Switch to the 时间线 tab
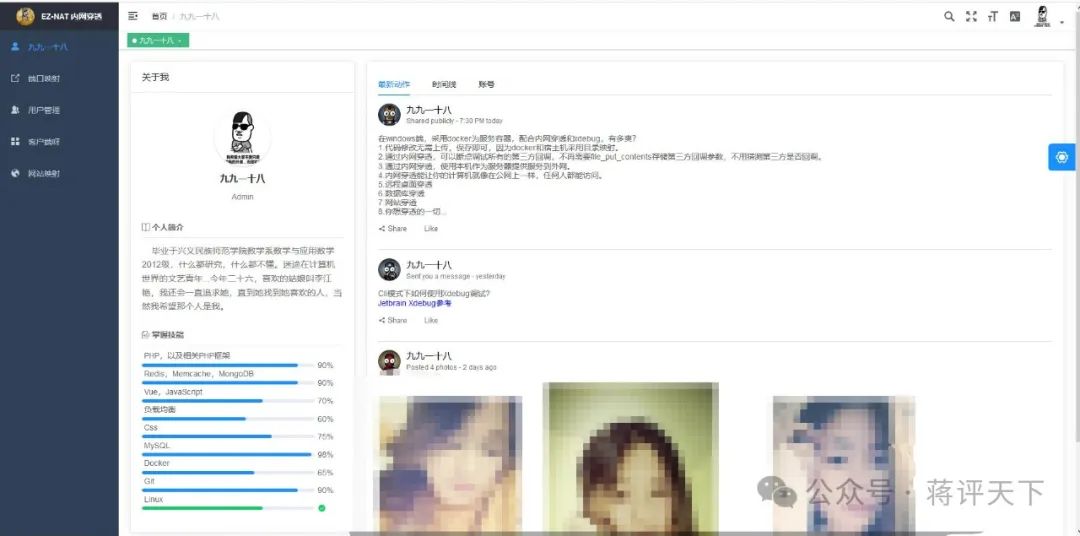The width and height of the screenshot is (1080, 536). coord(444,85)
